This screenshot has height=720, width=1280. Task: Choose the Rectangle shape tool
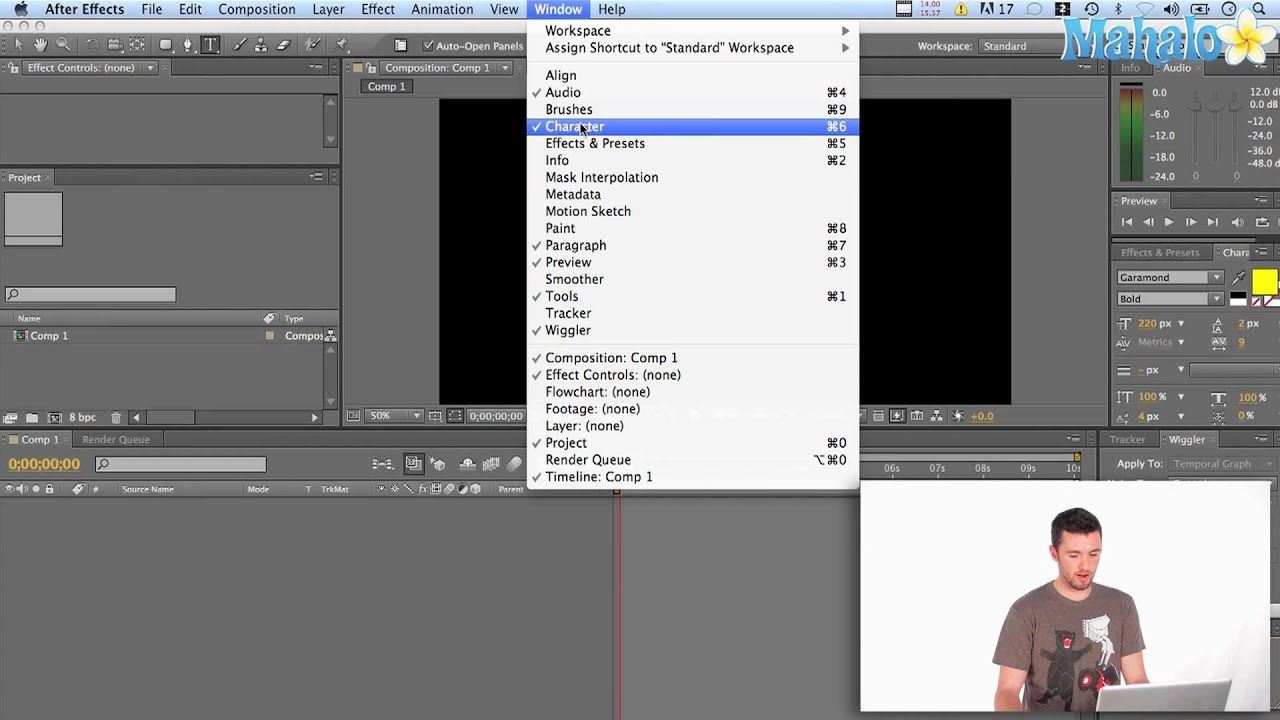pos(166,45)
